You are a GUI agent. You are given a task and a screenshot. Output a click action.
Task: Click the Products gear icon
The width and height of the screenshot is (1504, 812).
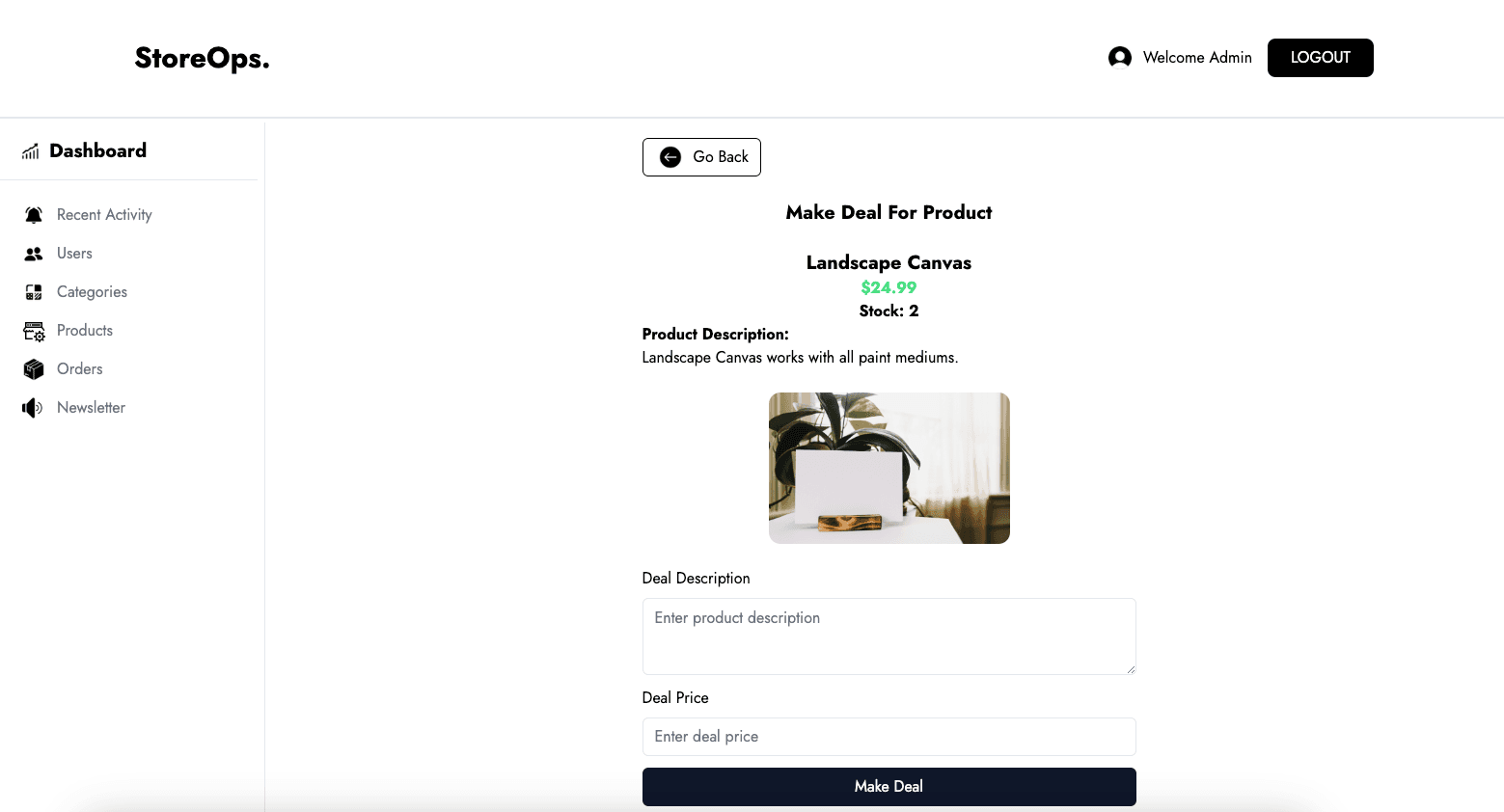34,332
